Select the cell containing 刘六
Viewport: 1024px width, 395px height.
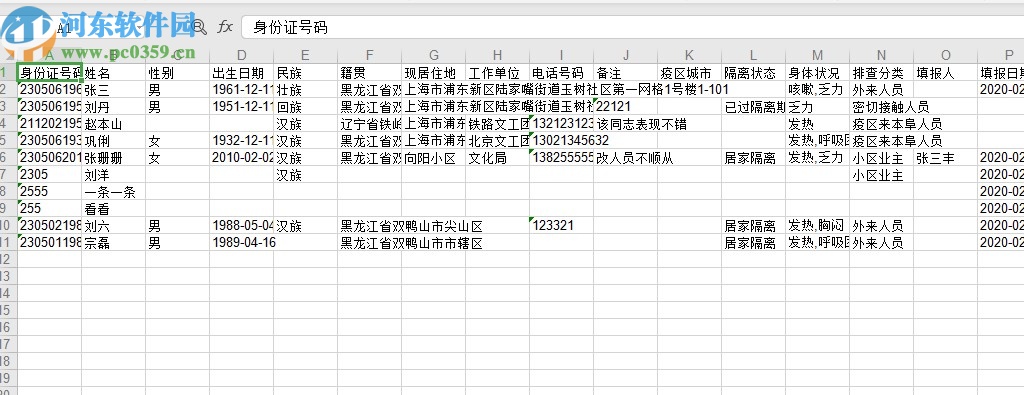(x=114, y=226)
